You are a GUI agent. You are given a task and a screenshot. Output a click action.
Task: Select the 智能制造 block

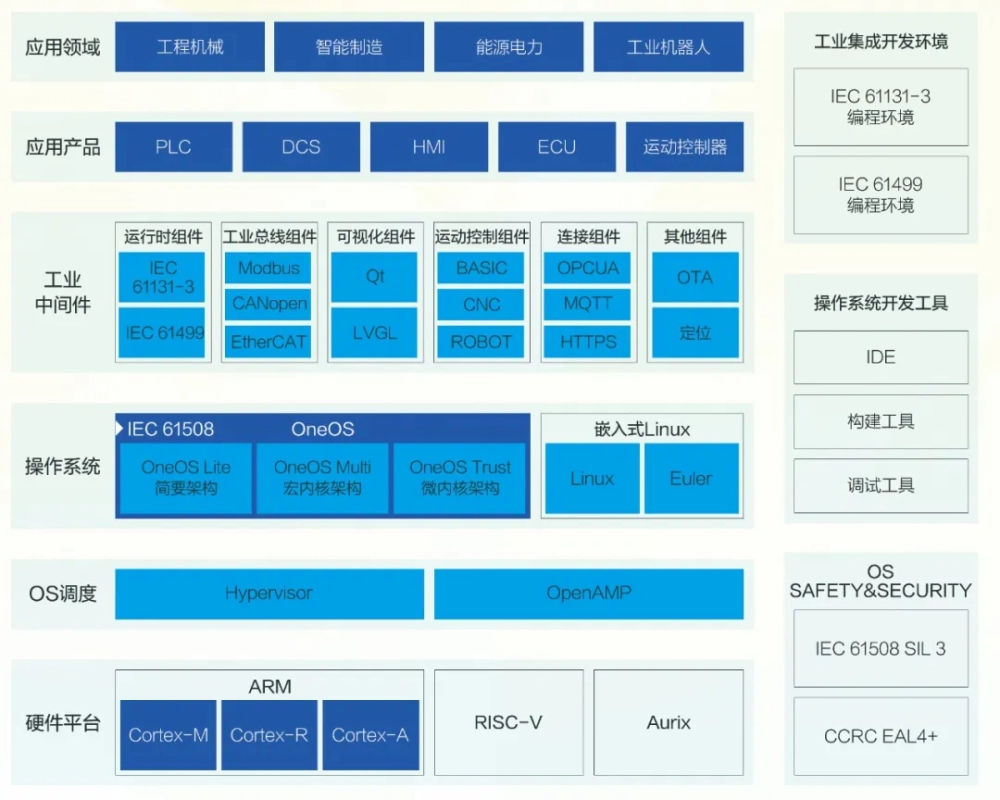pos(349,47)
